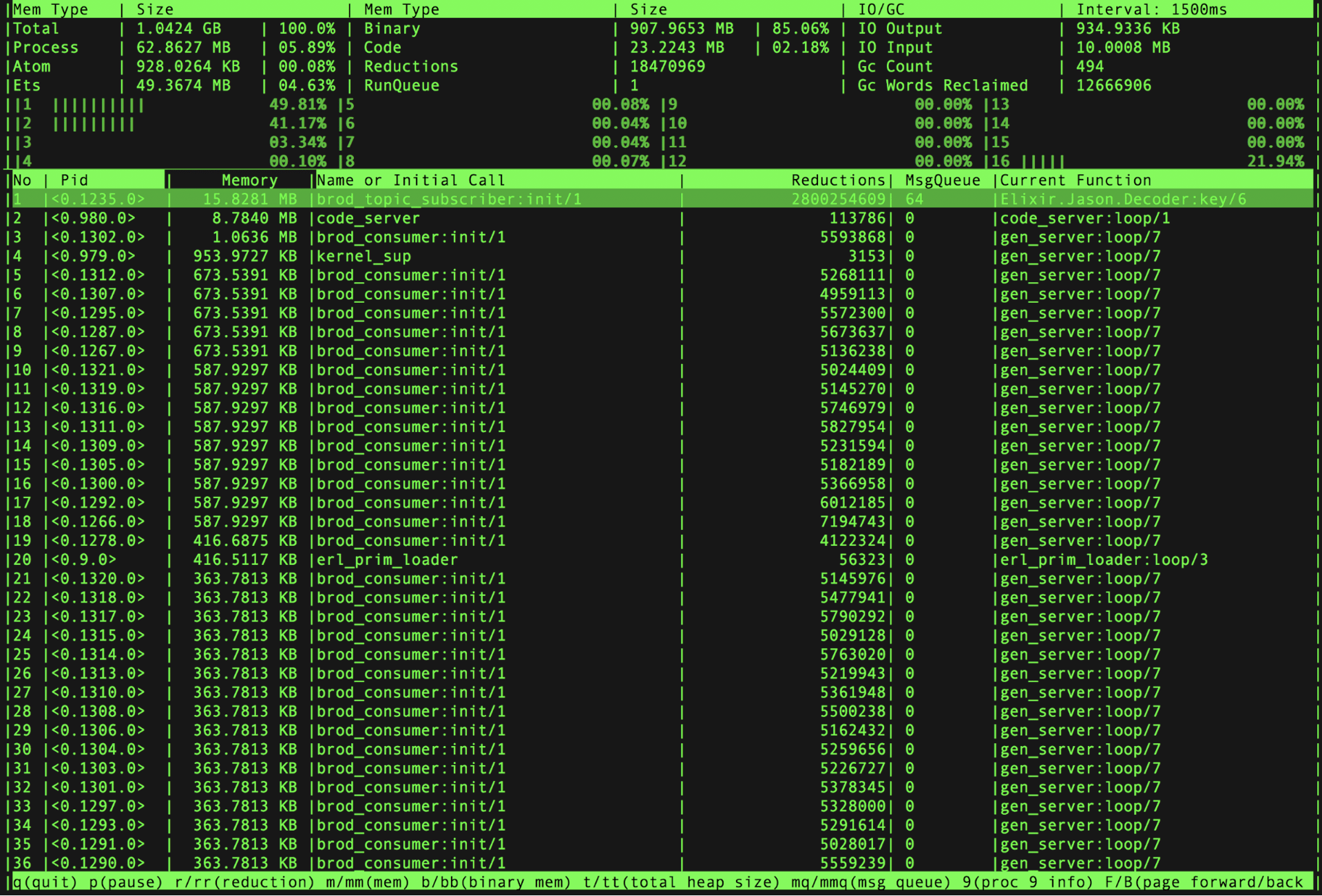Click the code_server process name

[x=368, y=219]
